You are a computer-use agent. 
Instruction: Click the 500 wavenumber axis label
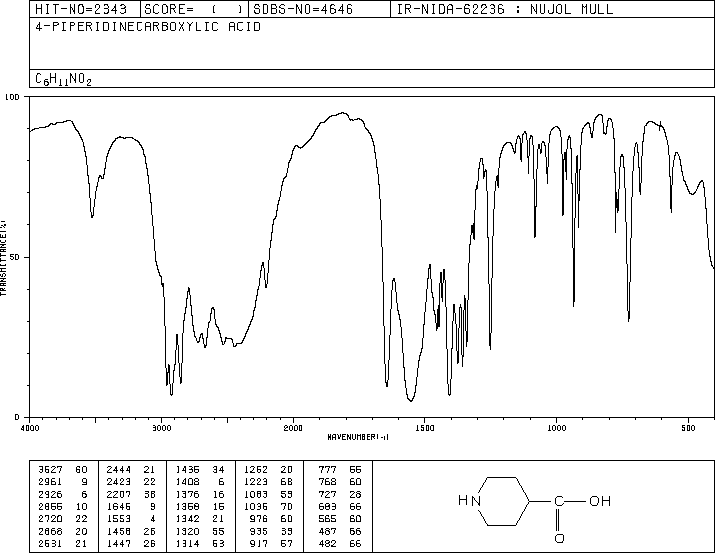tap(688, 428)
